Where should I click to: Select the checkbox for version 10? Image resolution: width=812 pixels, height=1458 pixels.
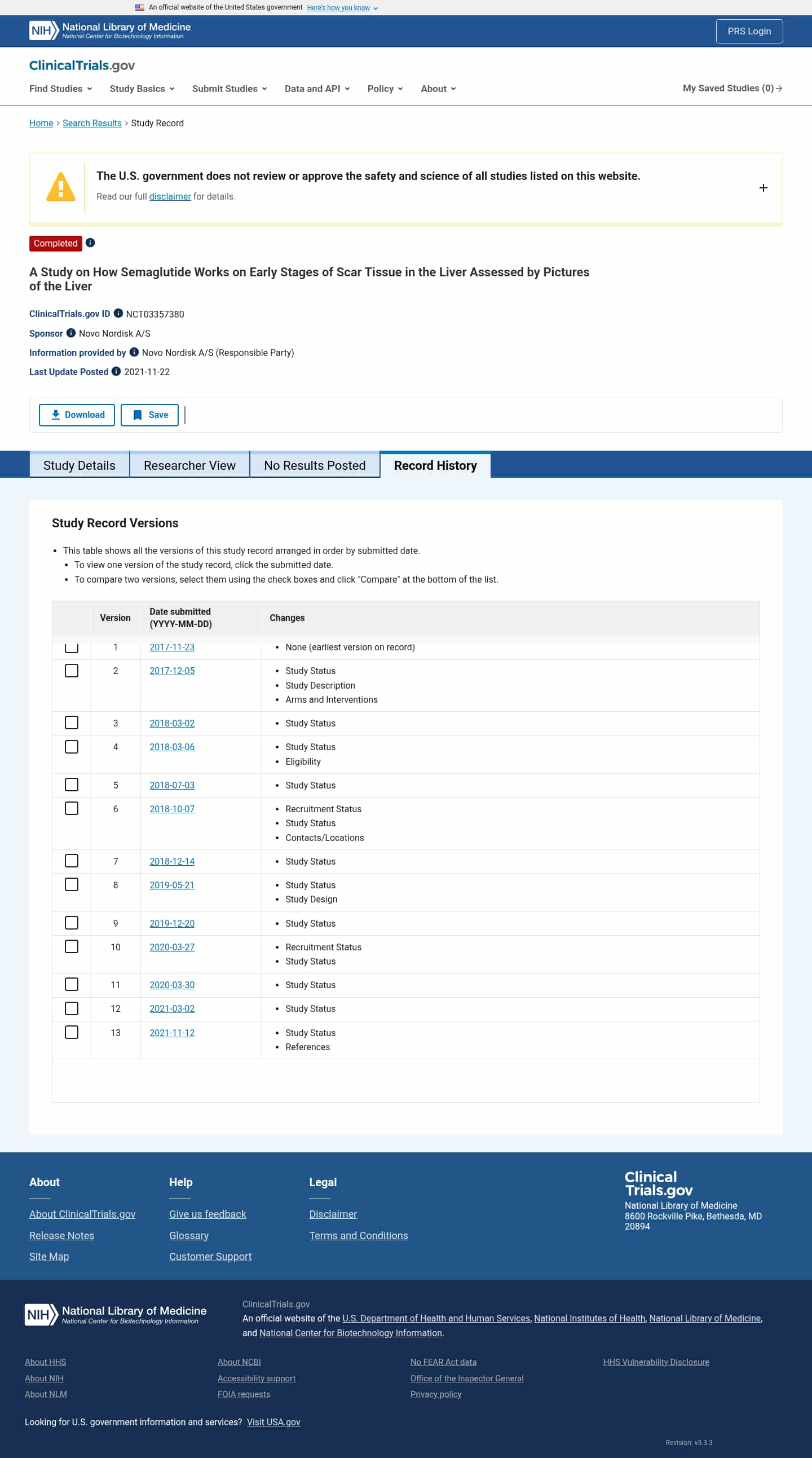click(71, 946)
